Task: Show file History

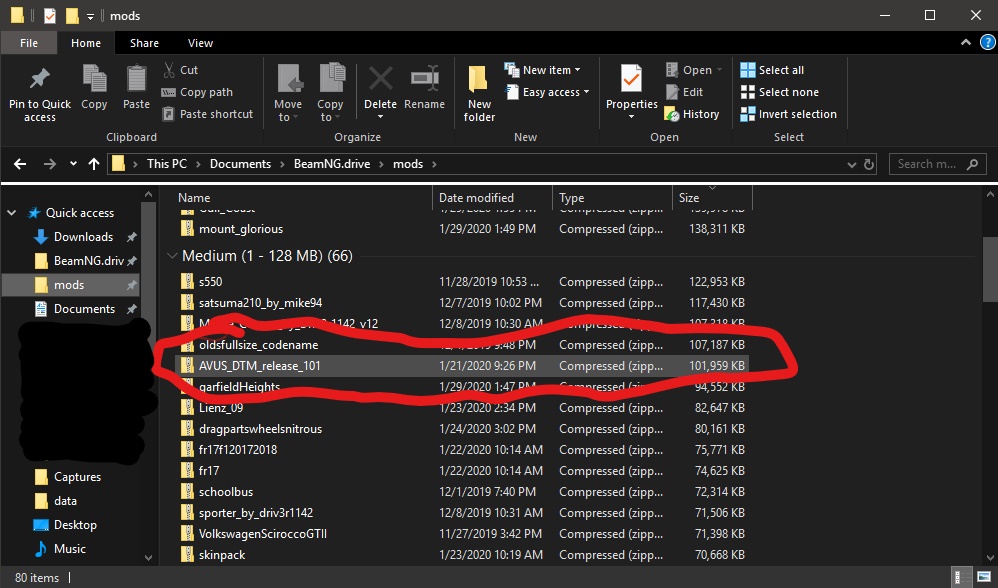Action: (x=692, y=114)
